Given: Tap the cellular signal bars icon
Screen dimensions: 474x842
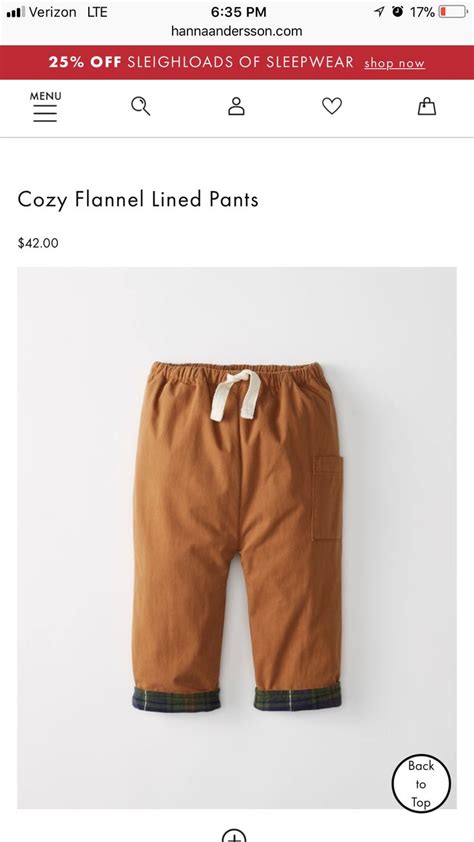Looking at the screenshot, I should point(16,12).
